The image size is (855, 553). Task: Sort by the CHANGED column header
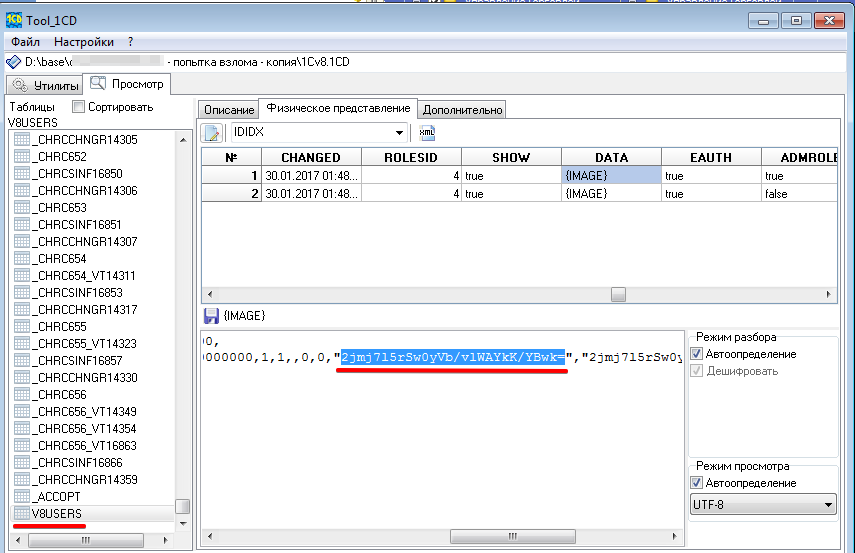pyautogui.click(x=310, y=157)
